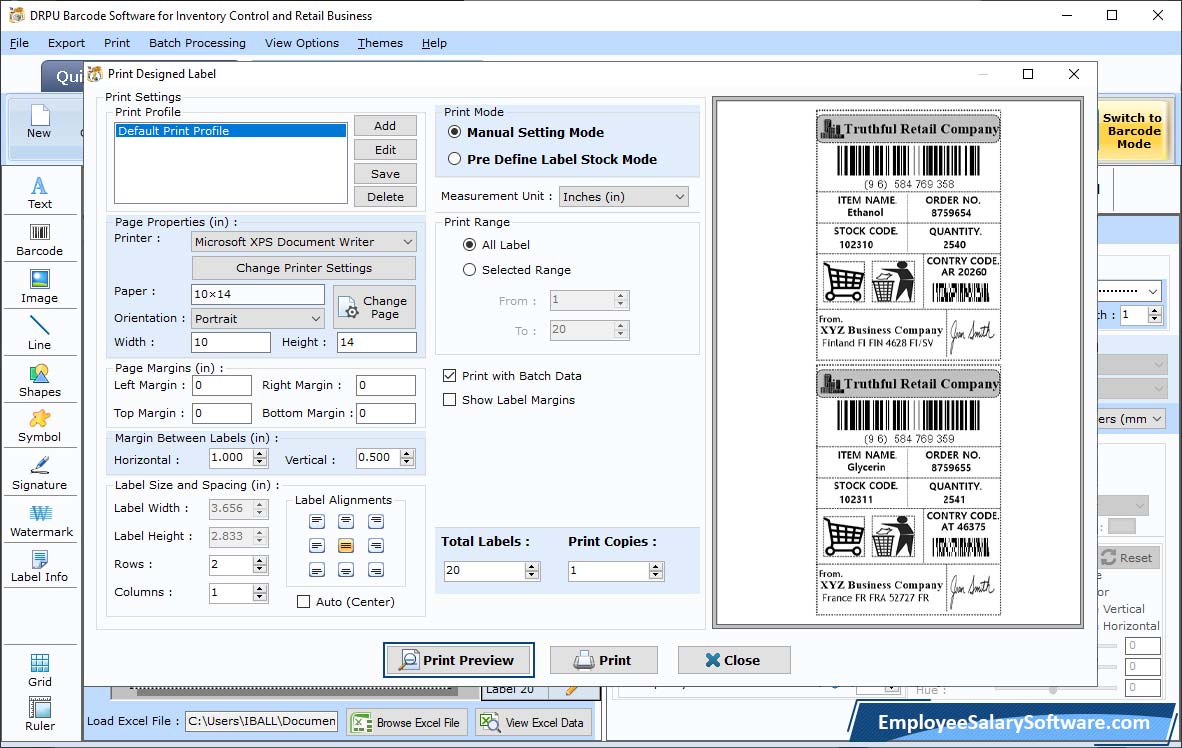The height and width of the screenshot is (748, 1182).
Task: Select the Signature tool in sidebar
Action: 39,474
